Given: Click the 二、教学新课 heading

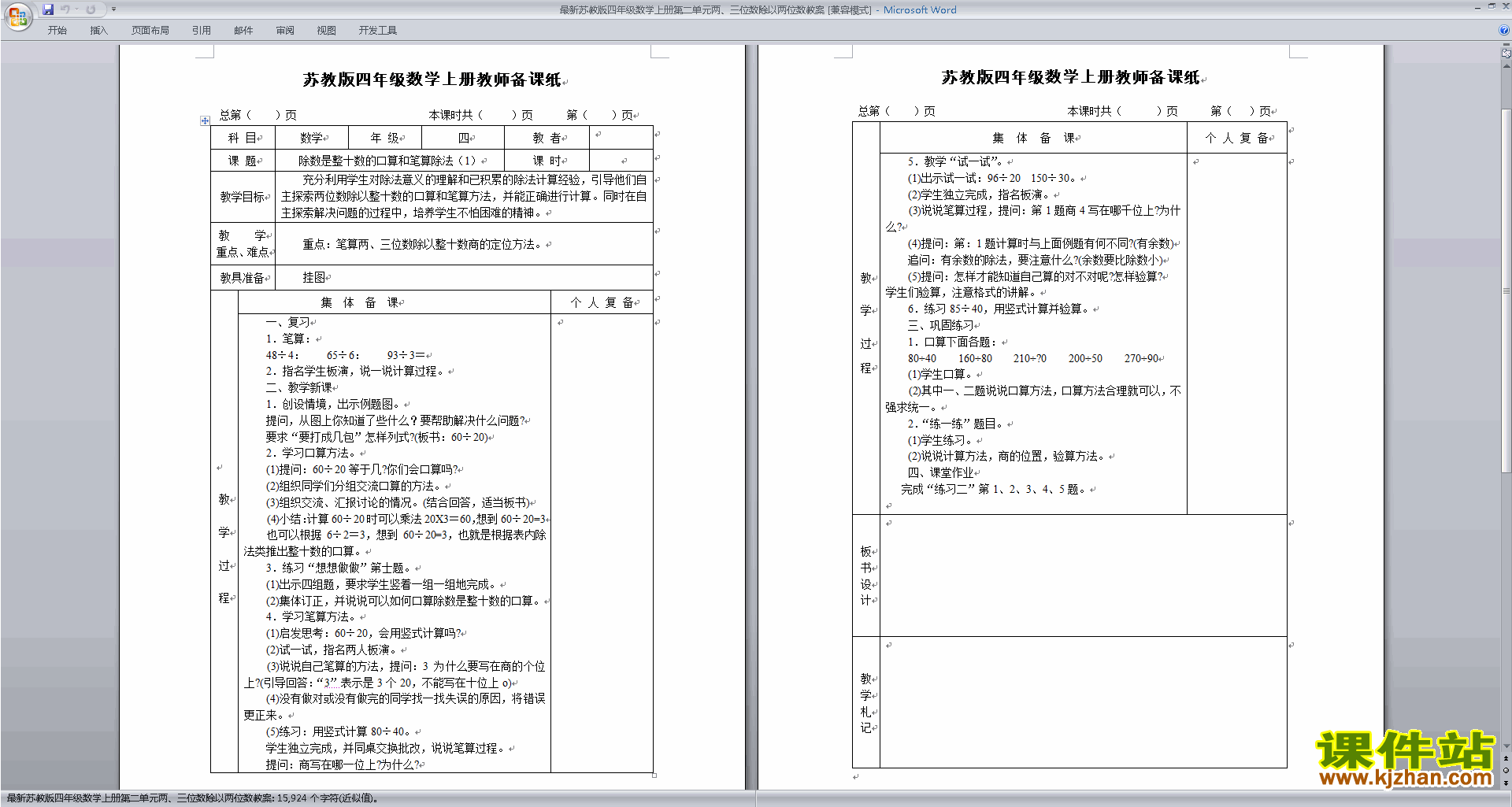Looking at the screenshot, I should pos(298,388).
